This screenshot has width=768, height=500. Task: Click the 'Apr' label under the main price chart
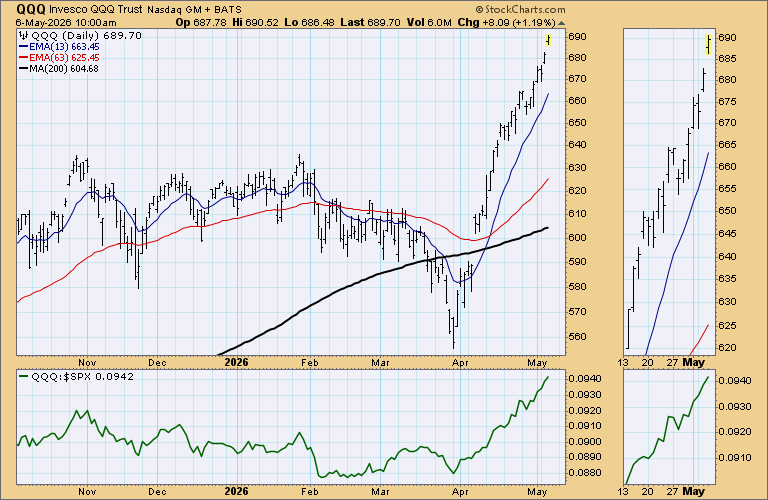[x=460, y=363]
